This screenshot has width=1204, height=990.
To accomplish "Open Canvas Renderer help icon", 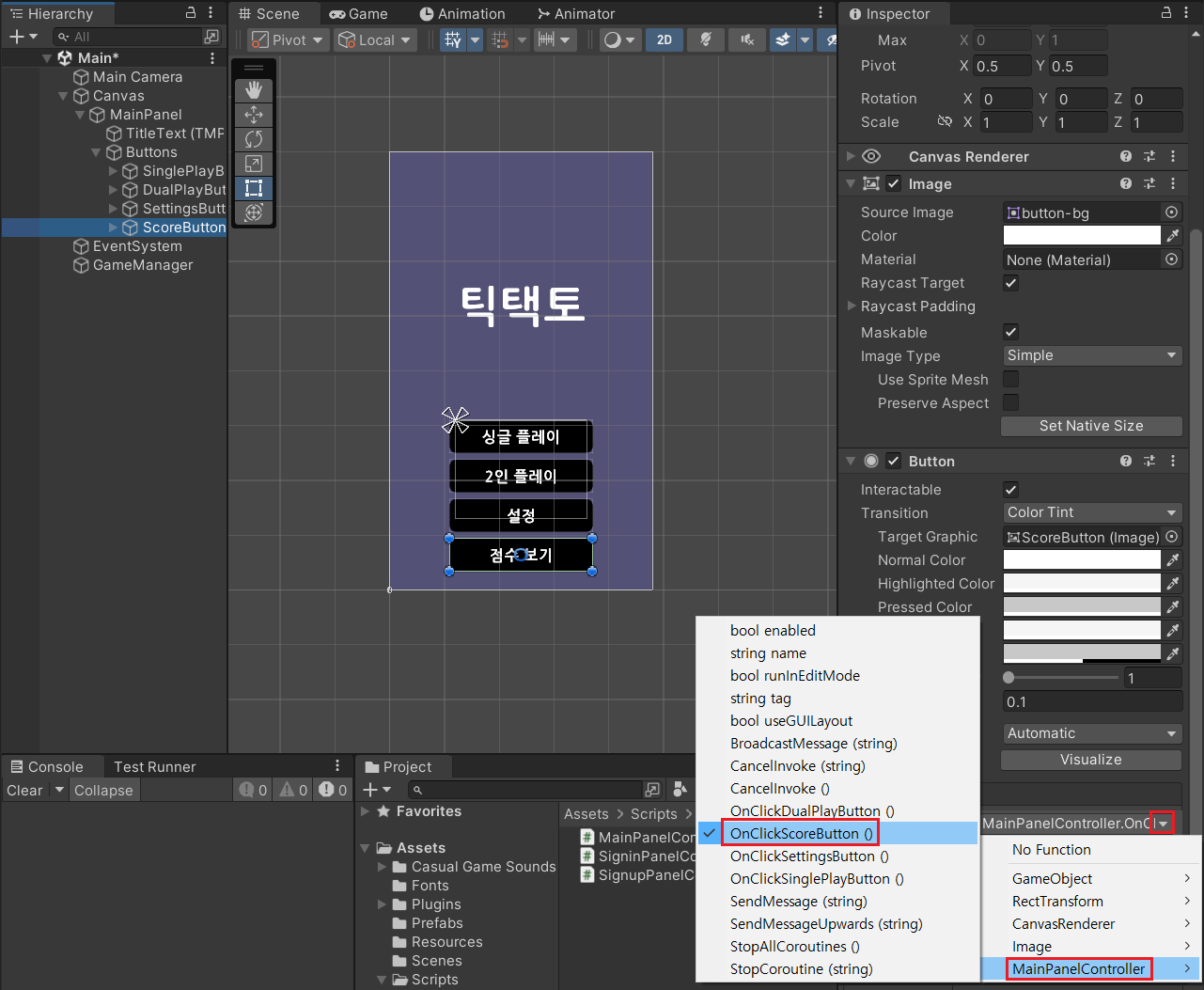I will 1126,156.
